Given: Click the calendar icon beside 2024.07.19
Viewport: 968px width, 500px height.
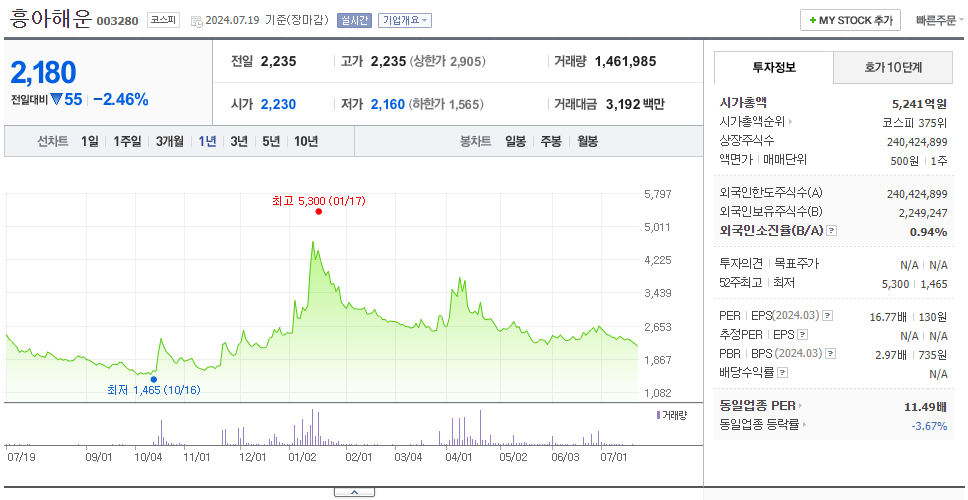Looking at the screenshot, I should point(196,21).
